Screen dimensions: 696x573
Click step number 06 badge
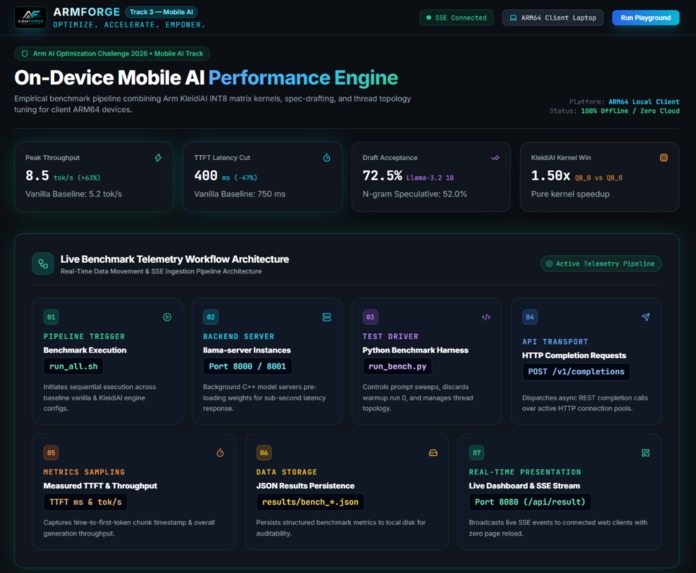[x=264, y=453]
